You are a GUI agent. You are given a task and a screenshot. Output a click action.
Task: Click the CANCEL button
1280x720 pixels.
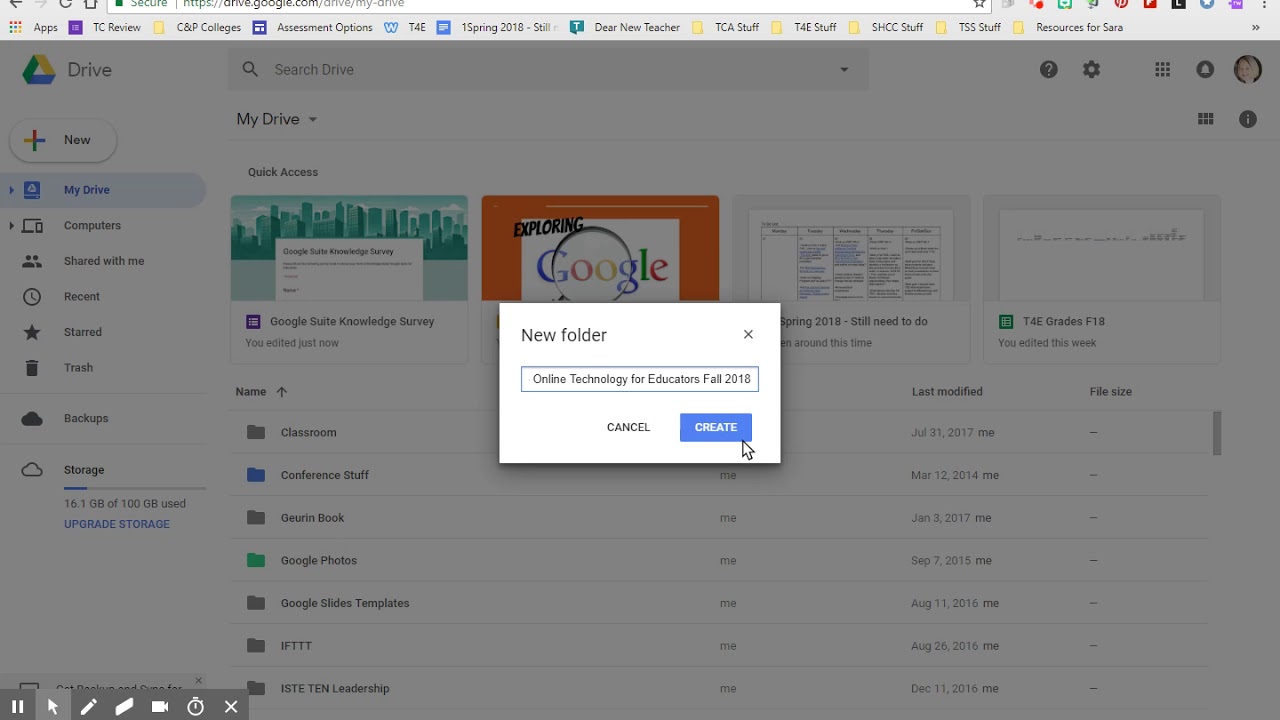pos(628,427)
